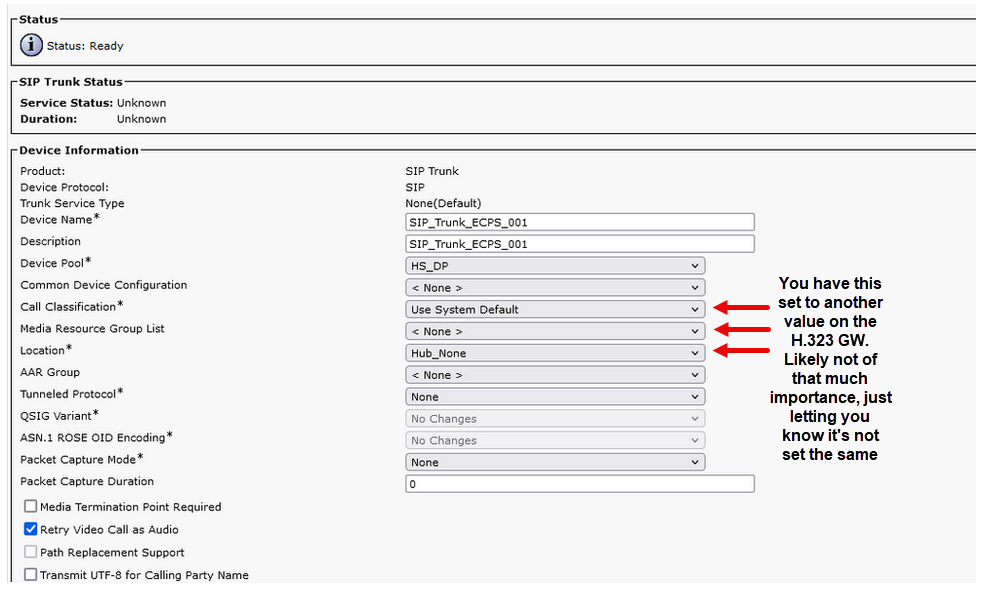Open the Packet Capture Mode dropdown
The height and width of the screenshot is (590, 982).
[x=555, y=462]
